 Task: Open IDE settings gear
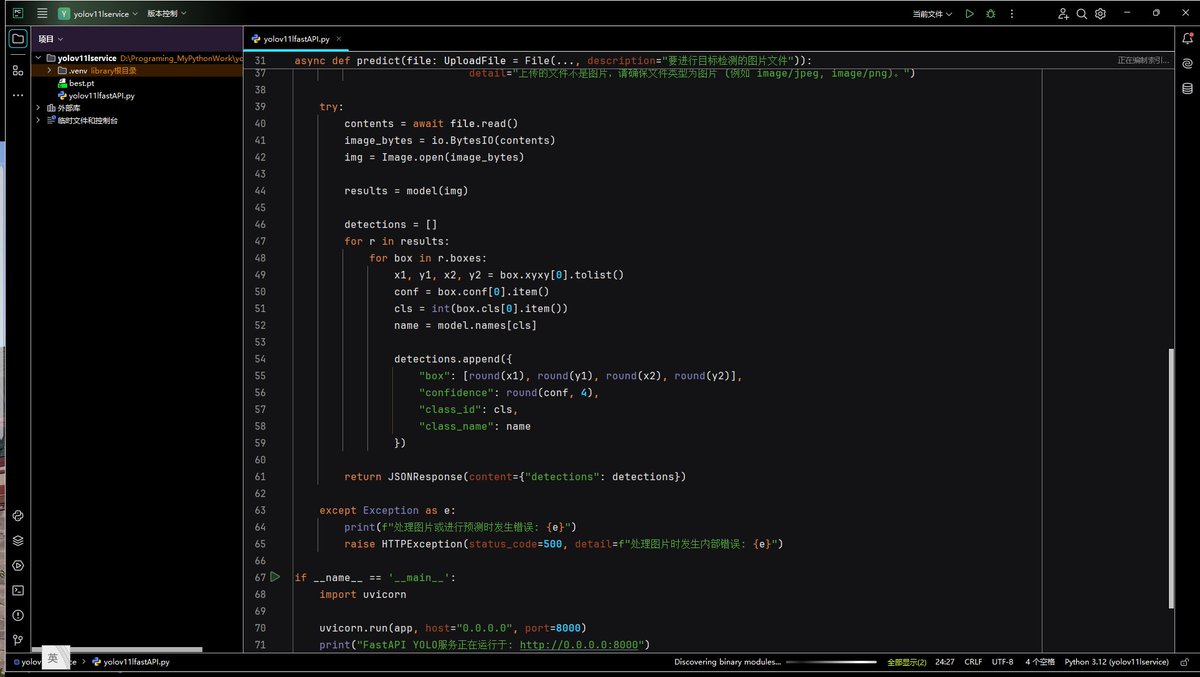click(x=1100, y=14)
